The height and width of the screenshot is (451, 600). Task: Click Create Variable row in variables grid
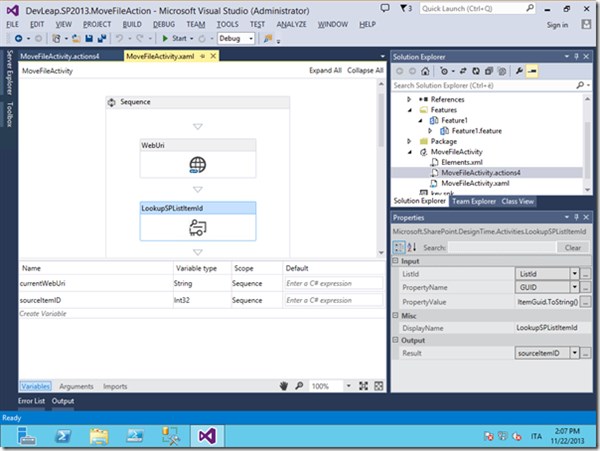tap(202, 313)
